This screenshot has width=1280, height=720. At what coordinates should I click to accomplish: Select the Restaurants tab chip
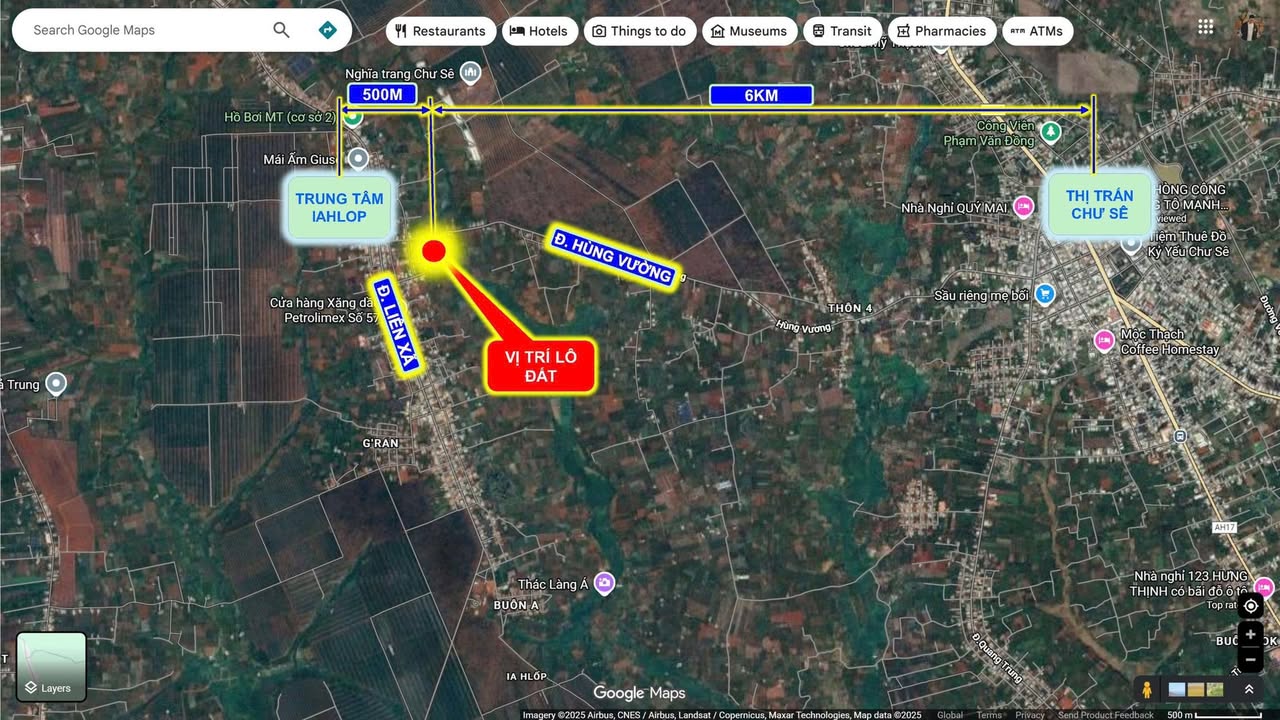tap(440, 31)
